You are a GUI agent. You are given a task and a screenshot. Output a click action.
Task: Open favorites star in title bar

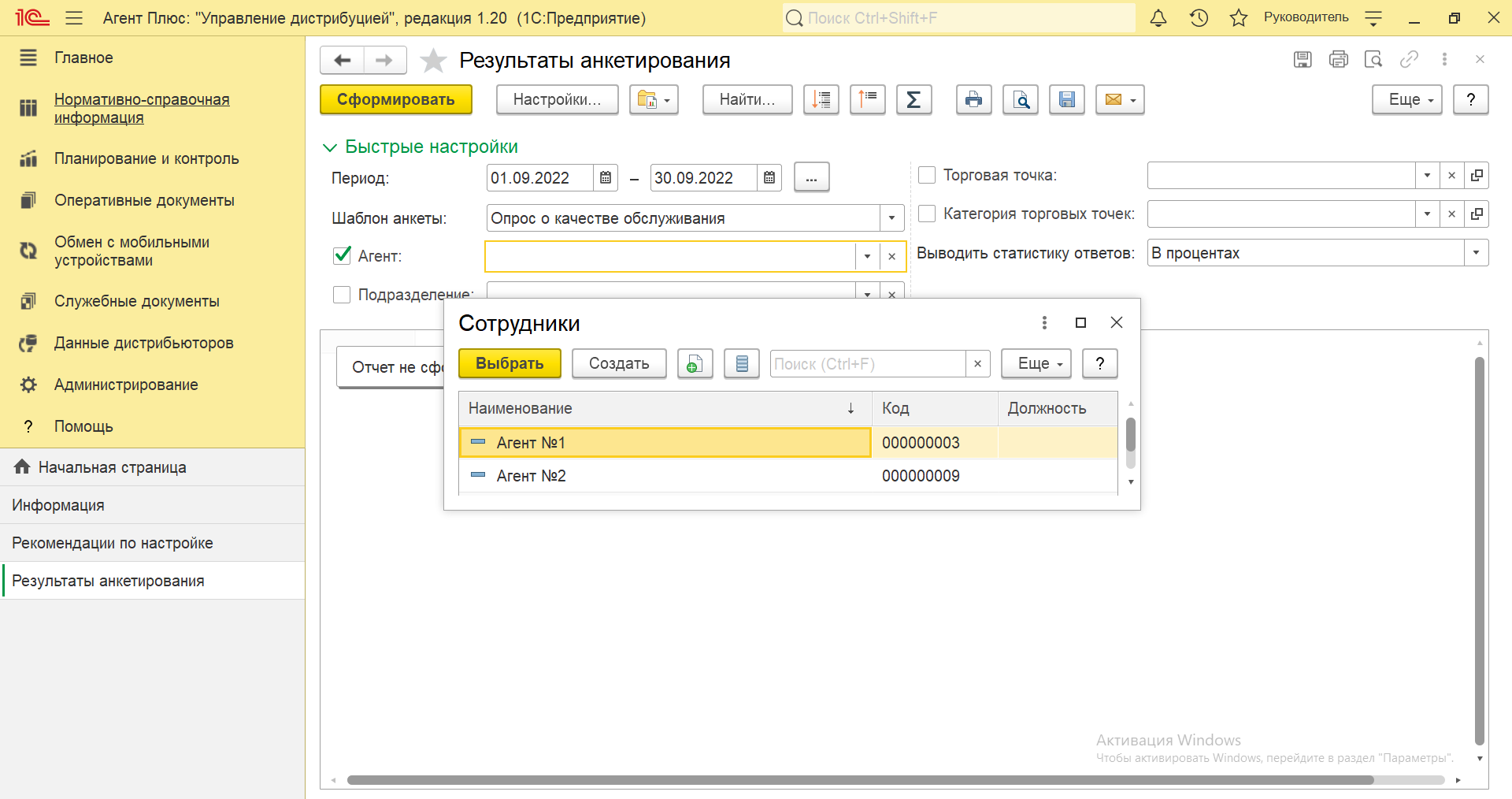[1239, 18]
